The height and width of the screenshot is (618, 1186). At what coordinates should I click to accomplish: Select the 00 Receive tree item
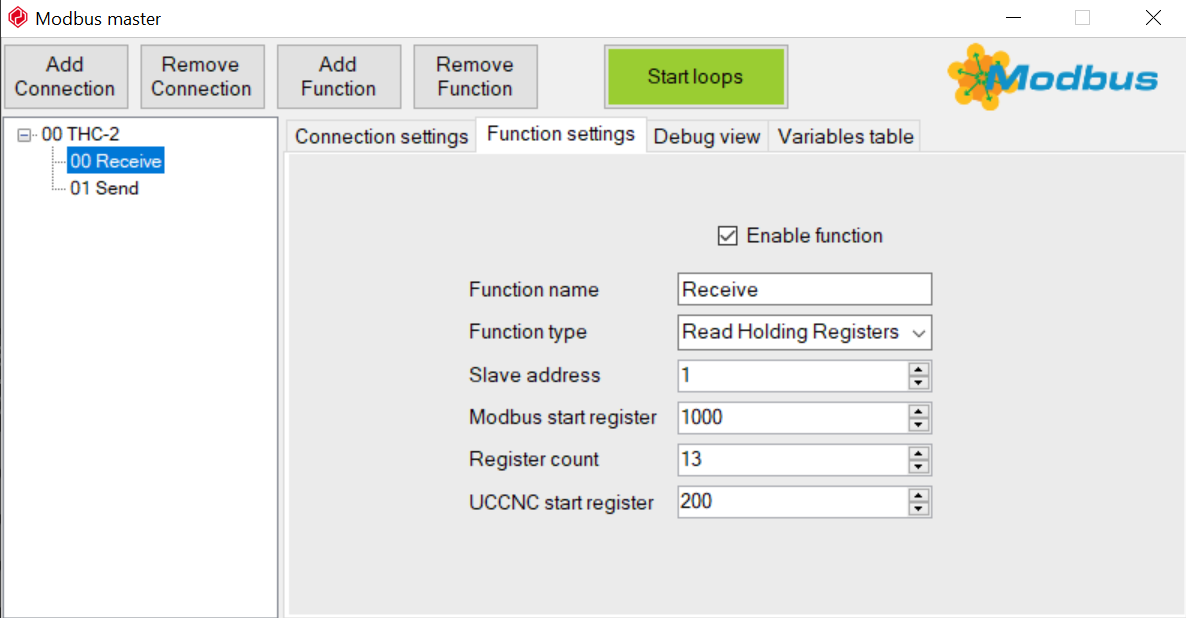click(116, 161)
